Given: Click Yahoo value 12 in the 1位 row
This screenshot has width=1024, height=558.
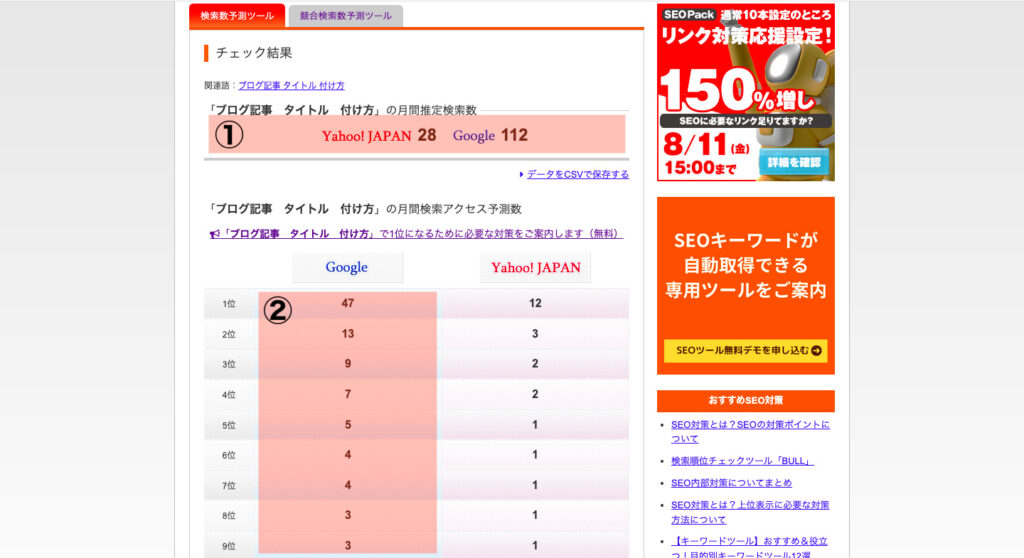Looking at the screenshot, I should coord(536,303).
